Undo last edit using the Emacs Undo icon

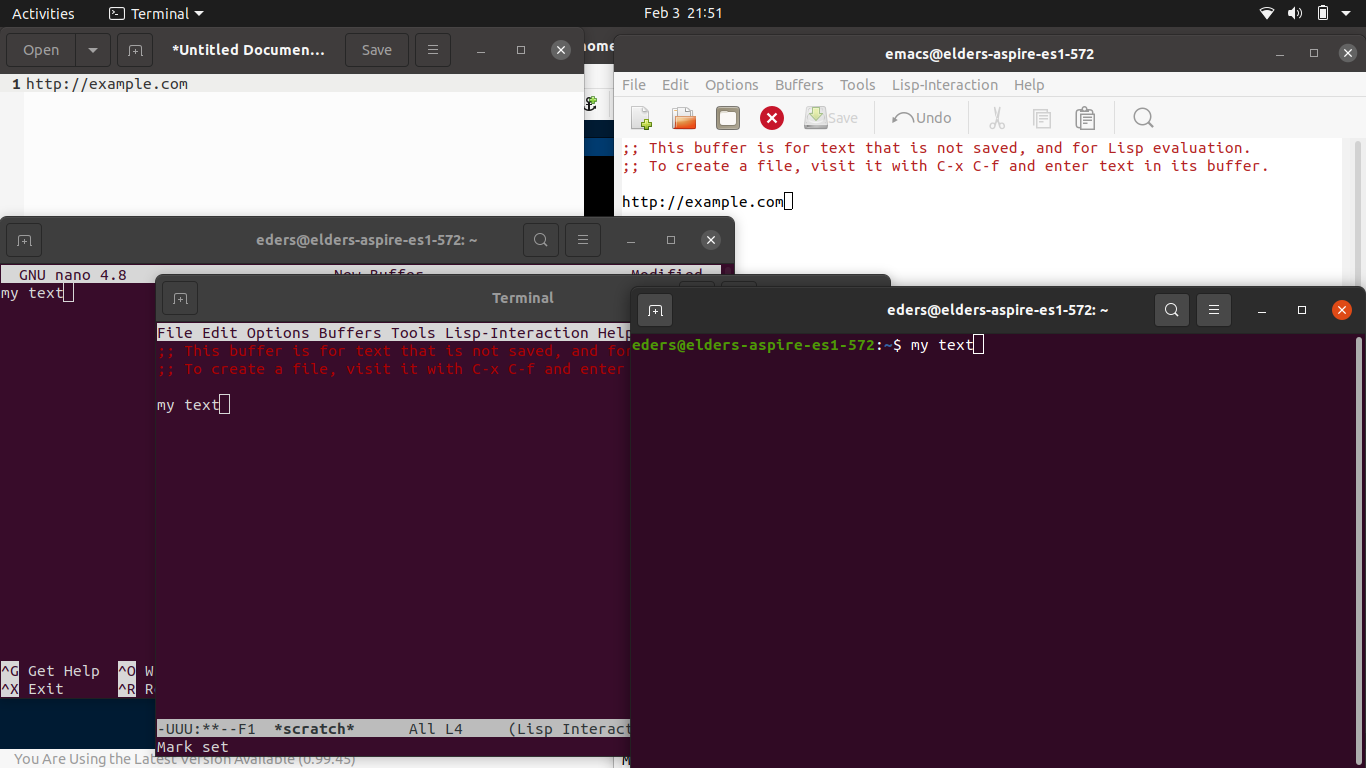click(x=920, y=118)
